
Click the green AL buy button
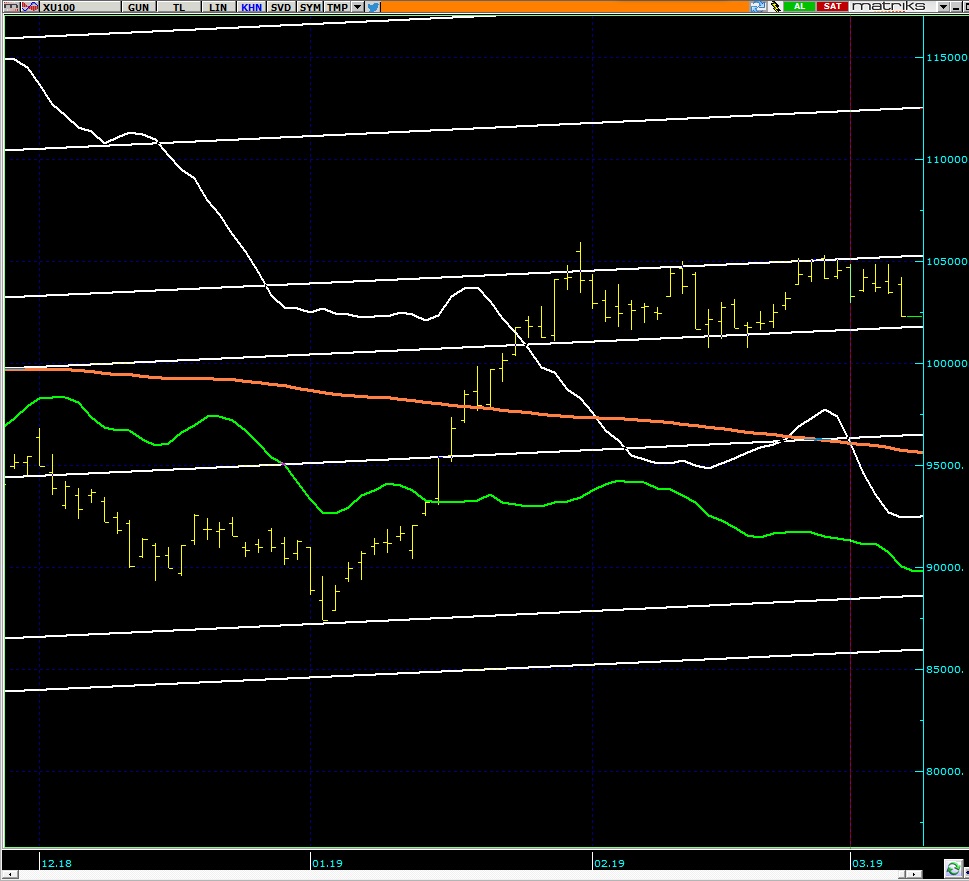(799, 6)
